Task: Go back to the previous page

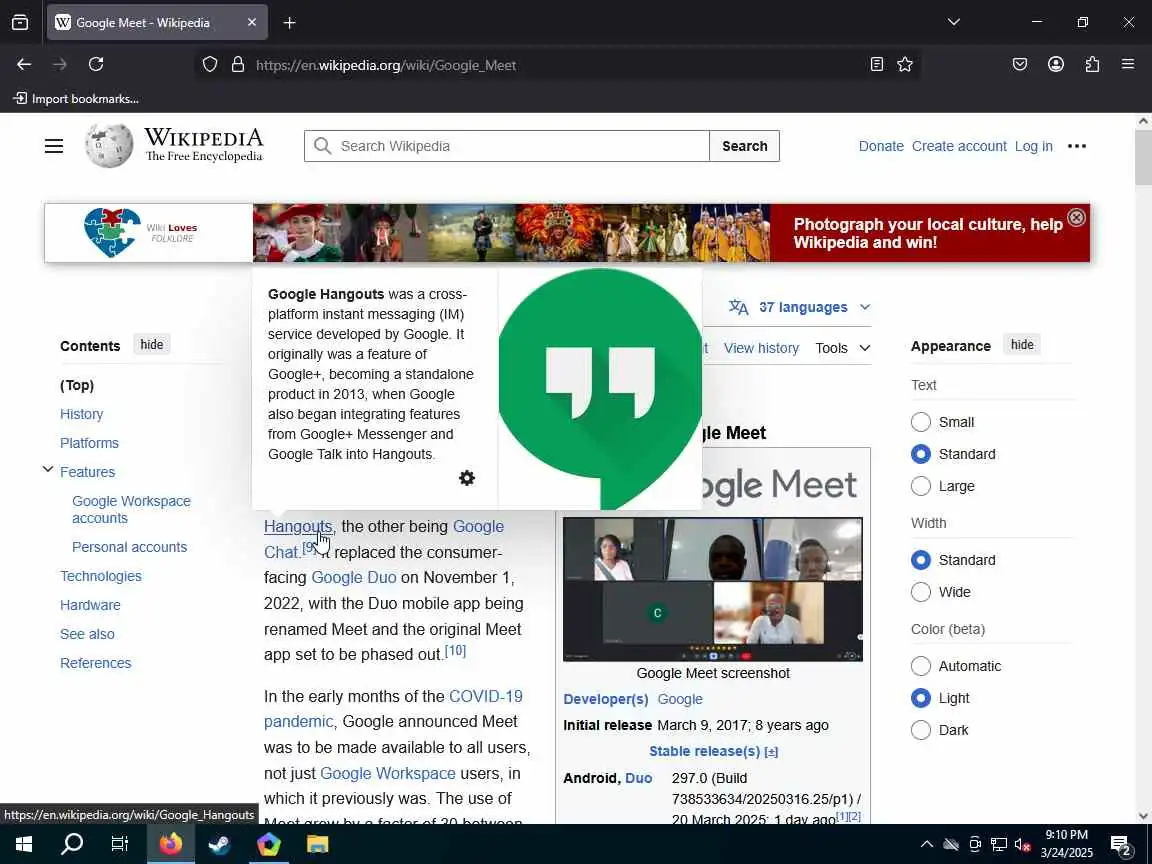Action: (x=24, y=65)
